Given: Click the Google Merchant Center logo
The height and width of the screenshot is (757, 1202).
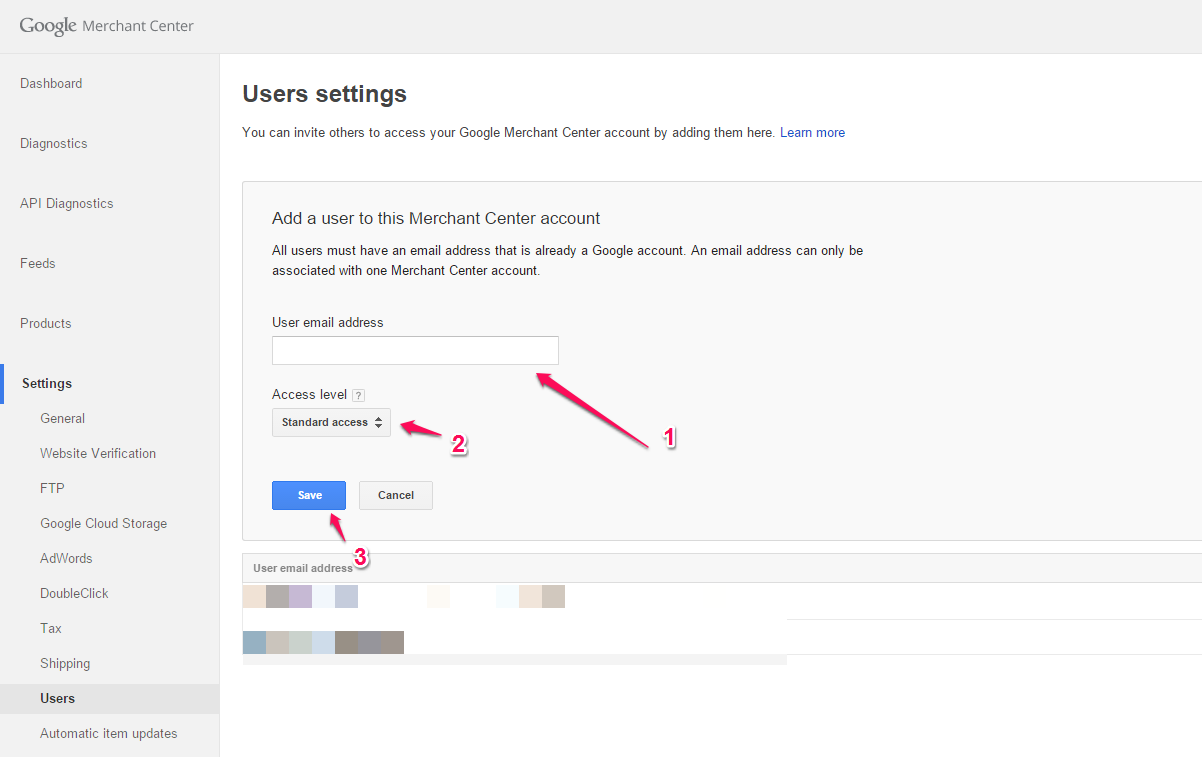Looking at the screenshot, I should [x=107, y=26].
